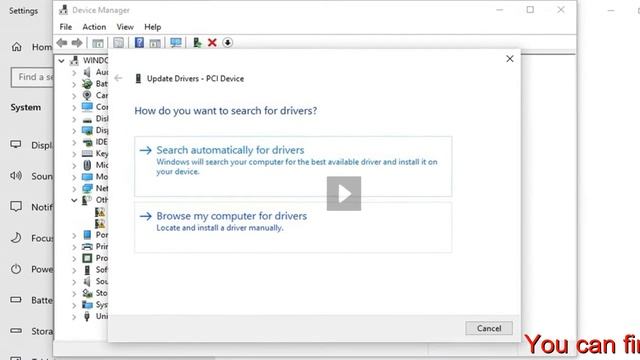Select the Mice tree item icon
Viewport: 640px width, 360px height.
point(87,165)
